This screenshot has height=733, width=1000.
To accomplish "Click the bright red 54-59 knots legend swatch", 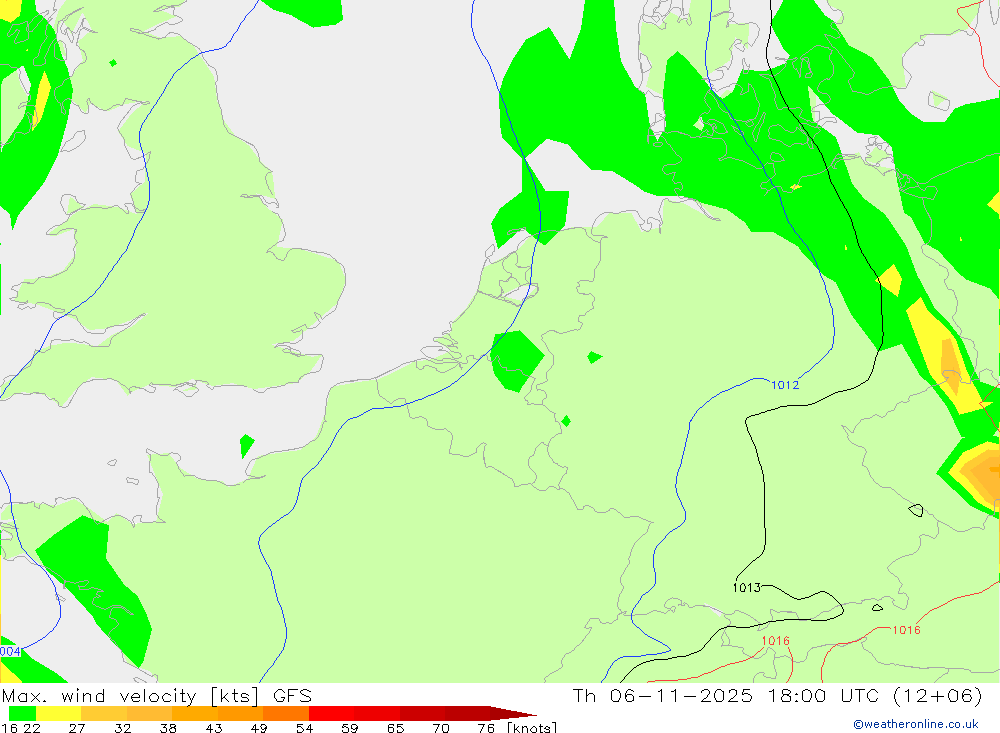I will point(332,713).
